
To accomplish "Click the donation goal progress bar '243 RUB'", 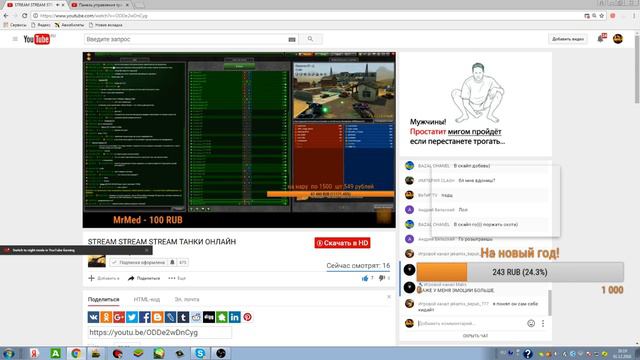I will pos(520,272).
